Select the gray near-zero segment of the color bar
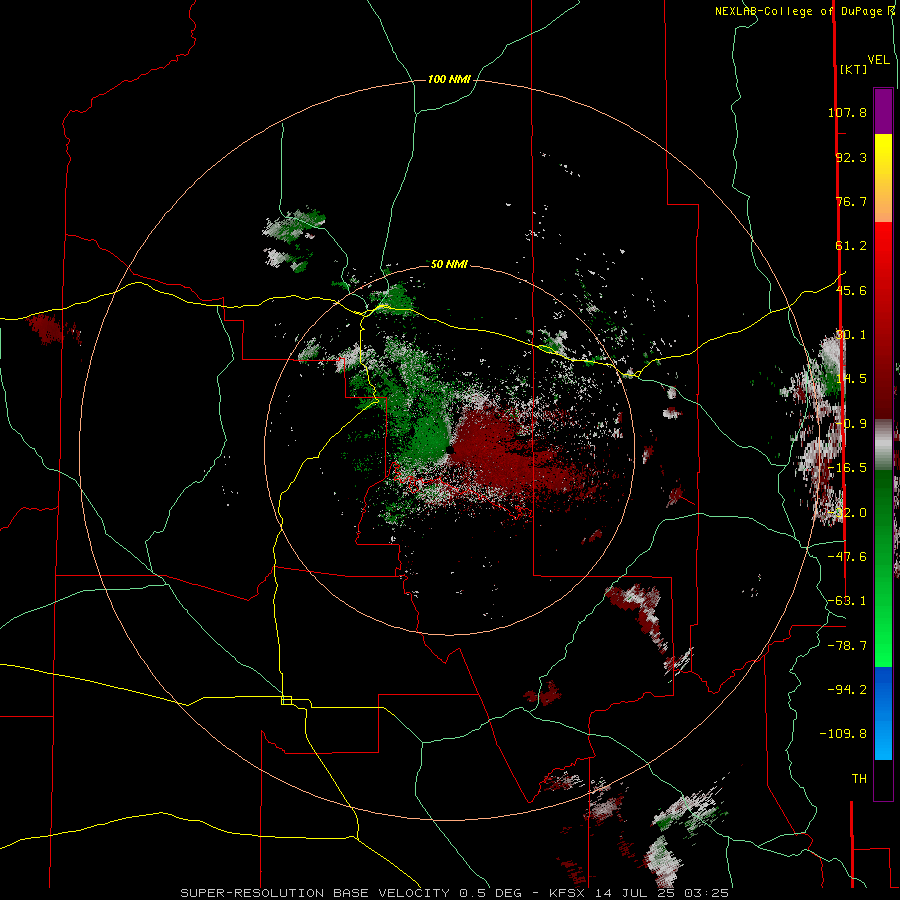 click(x=883, y=444)
